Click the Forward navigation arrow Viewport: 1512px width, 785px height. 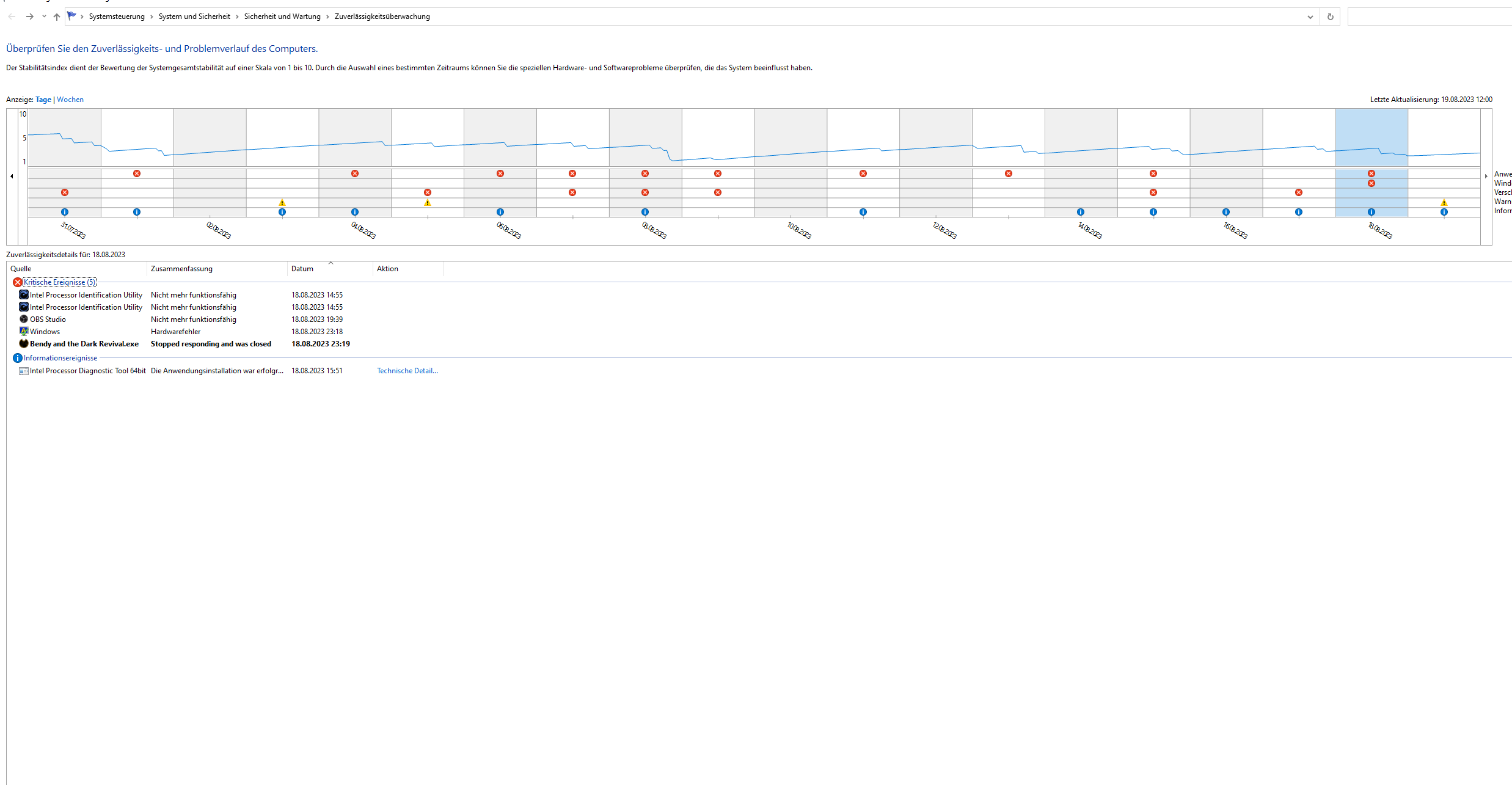29,16
